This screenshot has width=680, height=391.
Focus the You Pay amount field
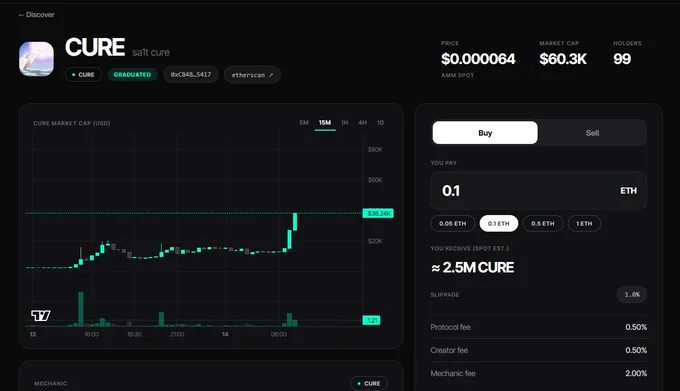click(539, 191)
